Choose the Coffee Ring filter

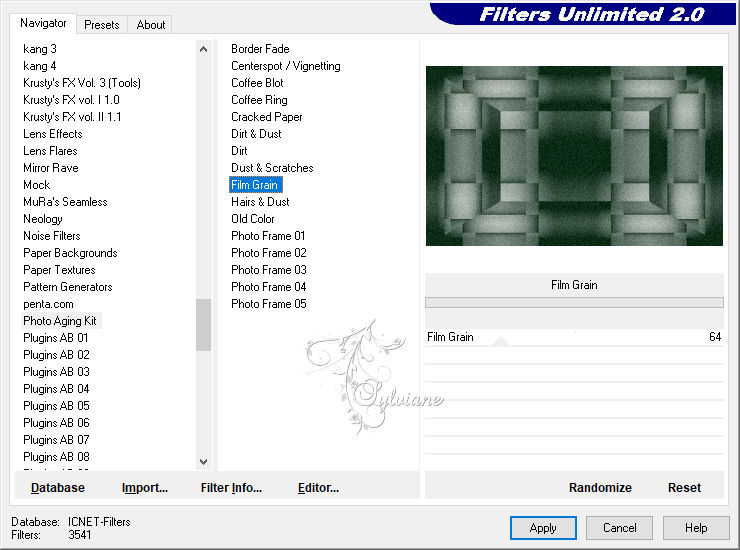click(259, 100)
